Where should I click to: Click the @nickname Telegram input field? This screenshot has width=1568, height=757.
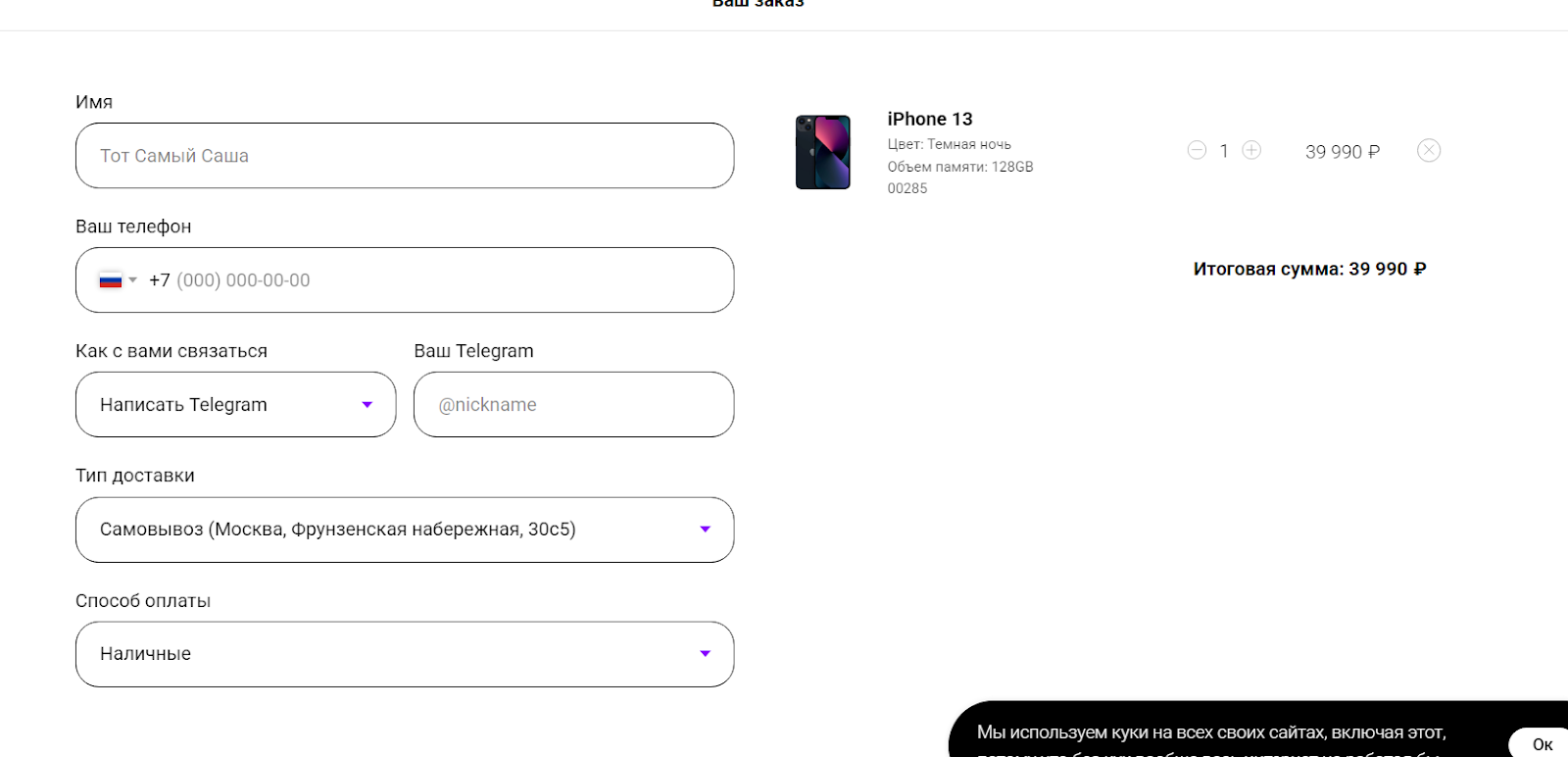573,405
